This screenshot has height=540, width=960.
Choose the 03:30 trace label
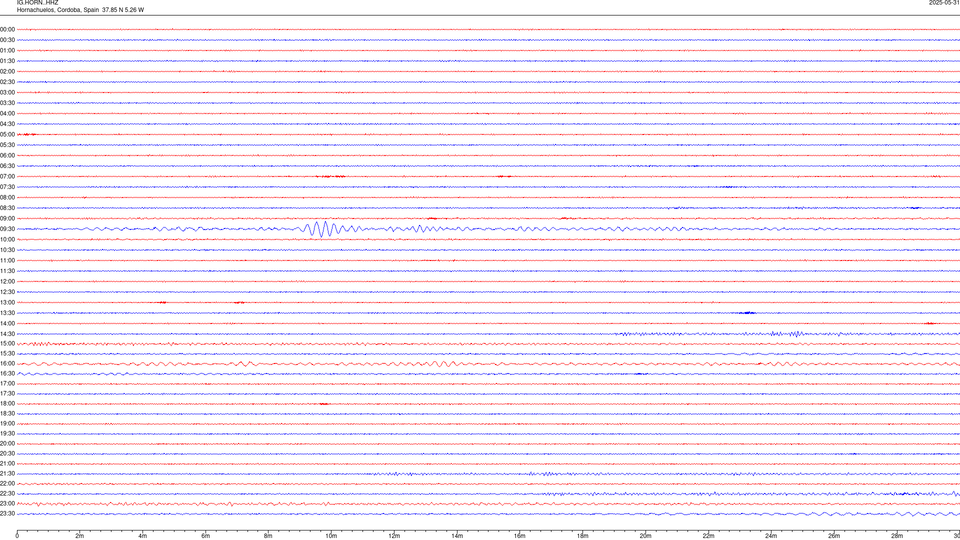point(7,103)
